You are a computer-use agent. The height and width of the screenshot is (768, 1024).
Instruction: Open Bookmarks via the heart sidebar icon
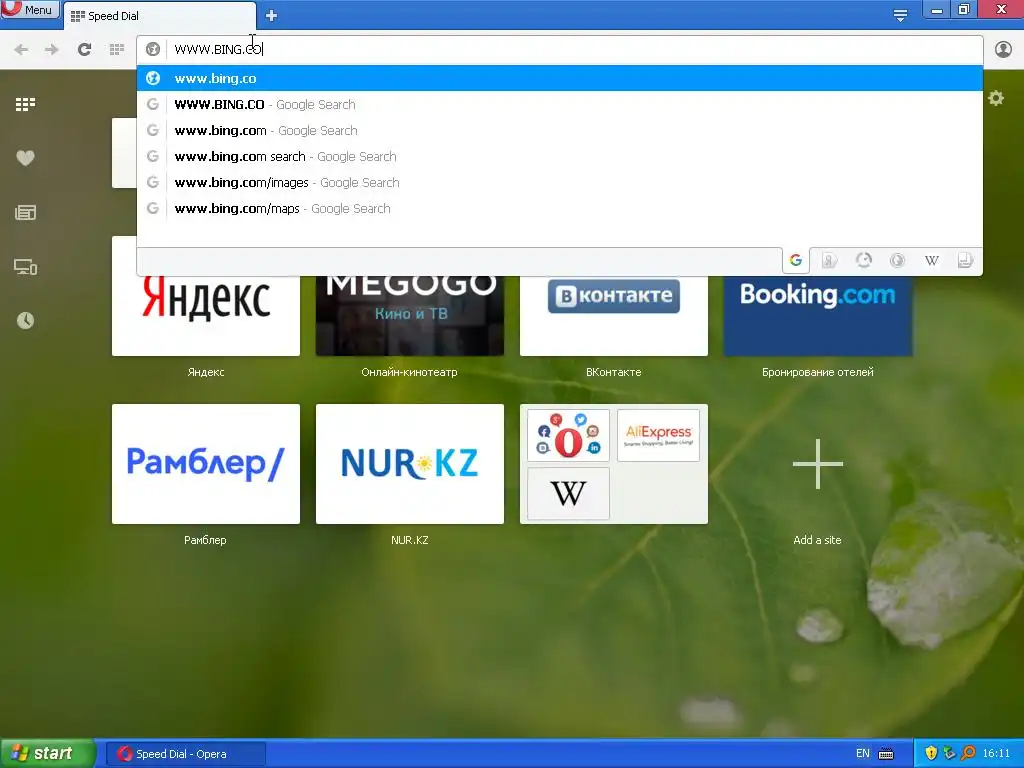tap(25, 158)
